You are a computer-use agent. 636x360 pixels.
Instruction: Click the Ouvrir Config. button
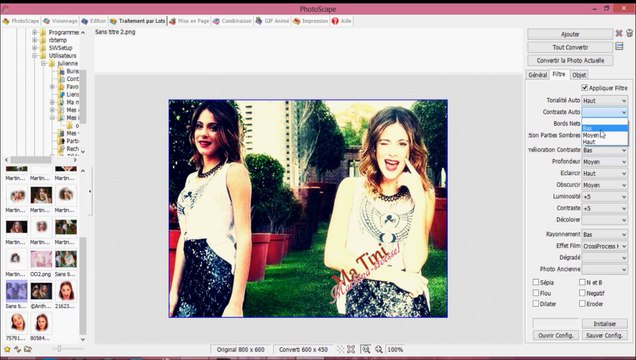555,335
